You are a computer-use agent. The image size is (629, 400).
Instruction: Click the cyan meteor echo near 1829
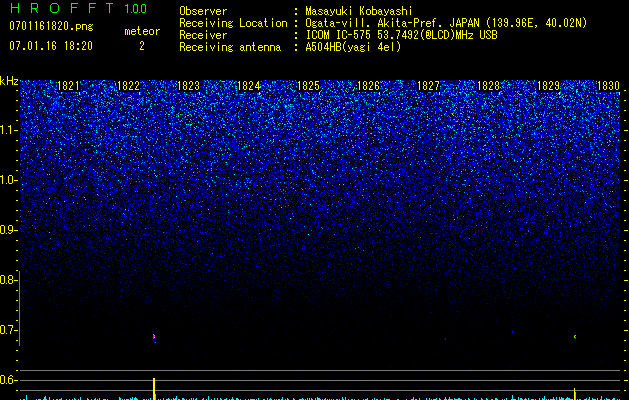575,337
